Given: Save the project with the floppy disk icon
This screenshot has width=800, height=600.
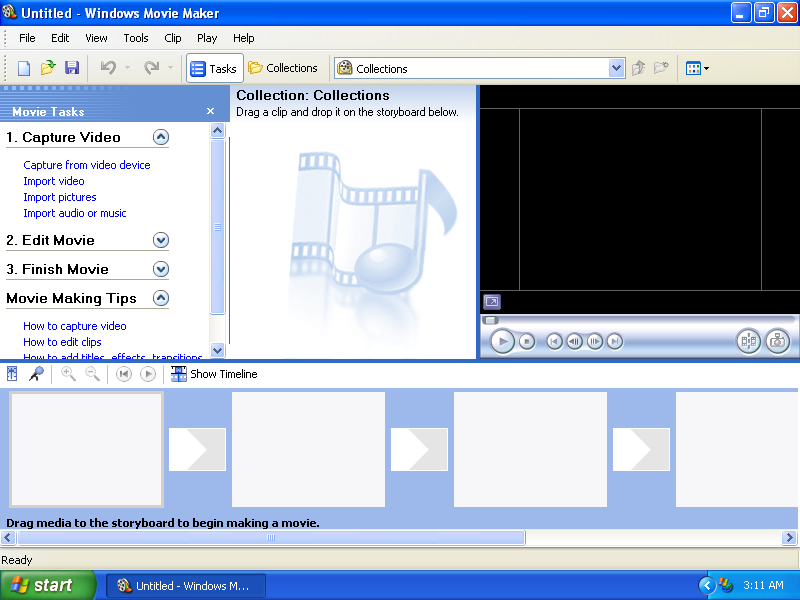Looking at the screenshot, I should click(x=72, y=68).
